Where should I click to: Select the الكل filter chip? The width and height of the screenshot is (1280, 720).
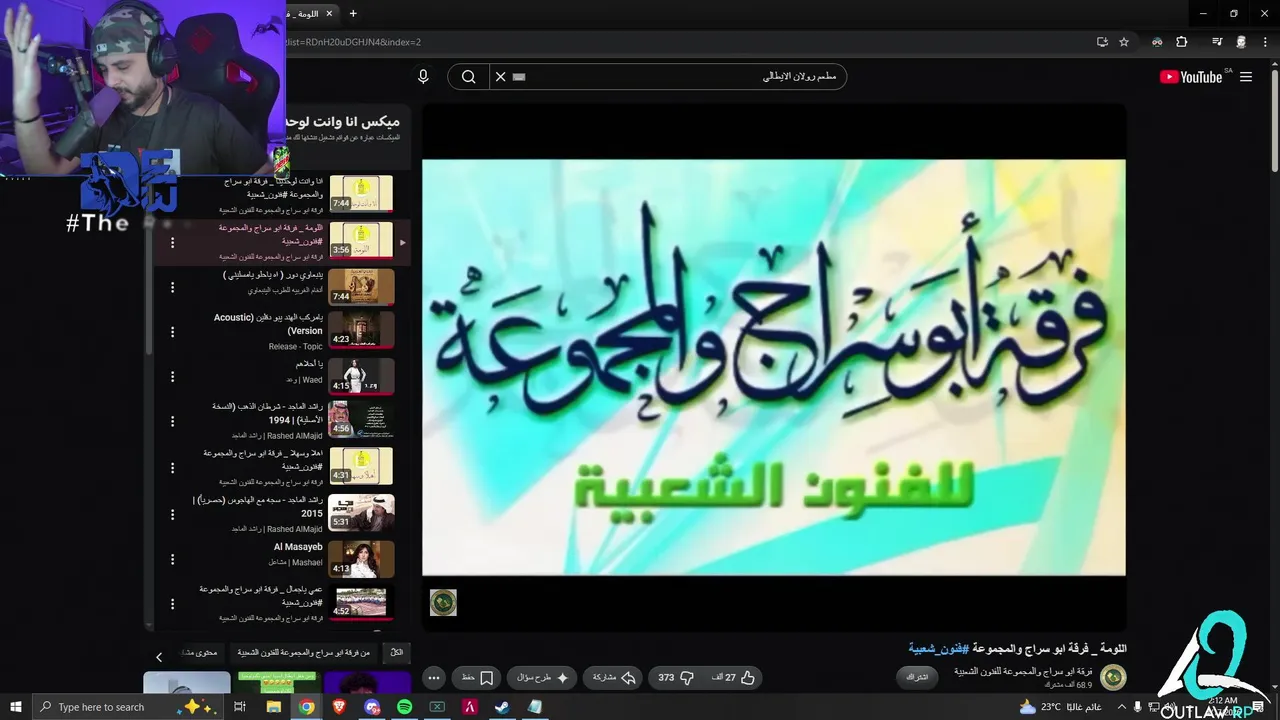(x=397, y=653)
